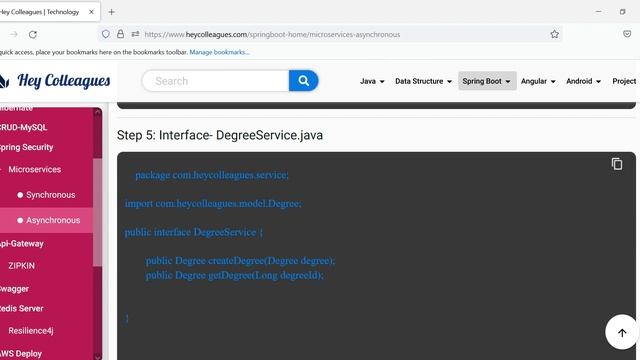The image size is (640, 360).
Task: Click the browser address bar URL
Action: point(272,35)
